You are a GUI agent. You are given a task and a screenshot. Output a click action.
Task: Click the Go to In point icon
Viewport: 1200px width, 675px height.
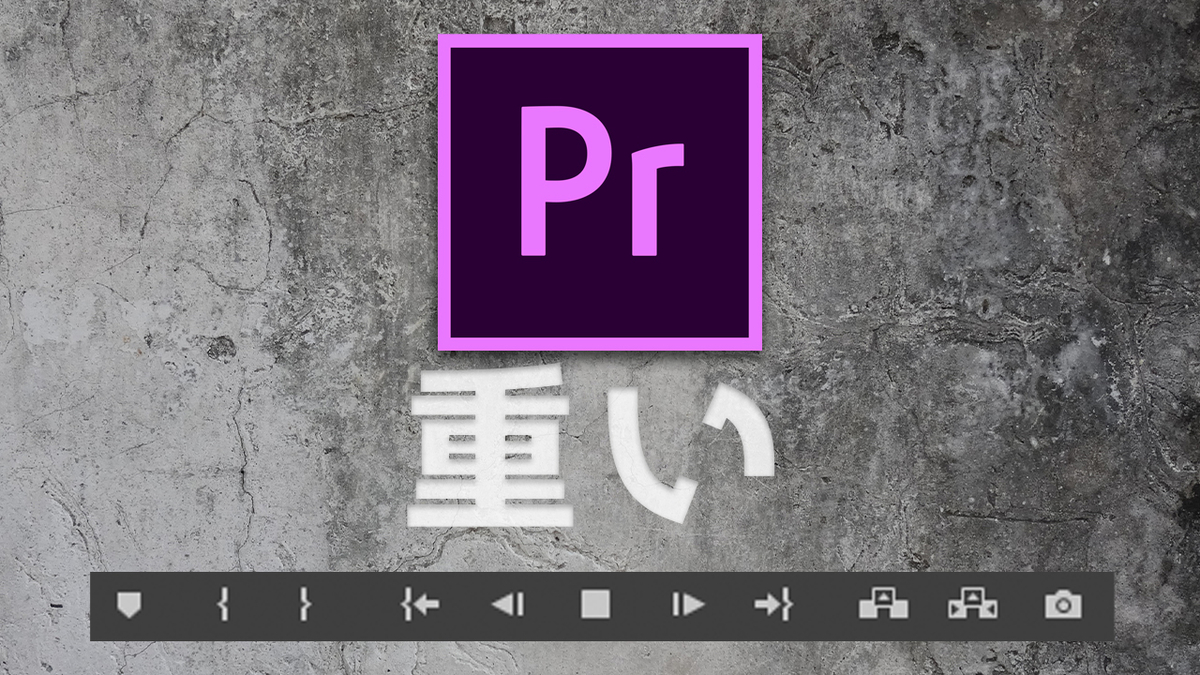(x=420, y=604)
